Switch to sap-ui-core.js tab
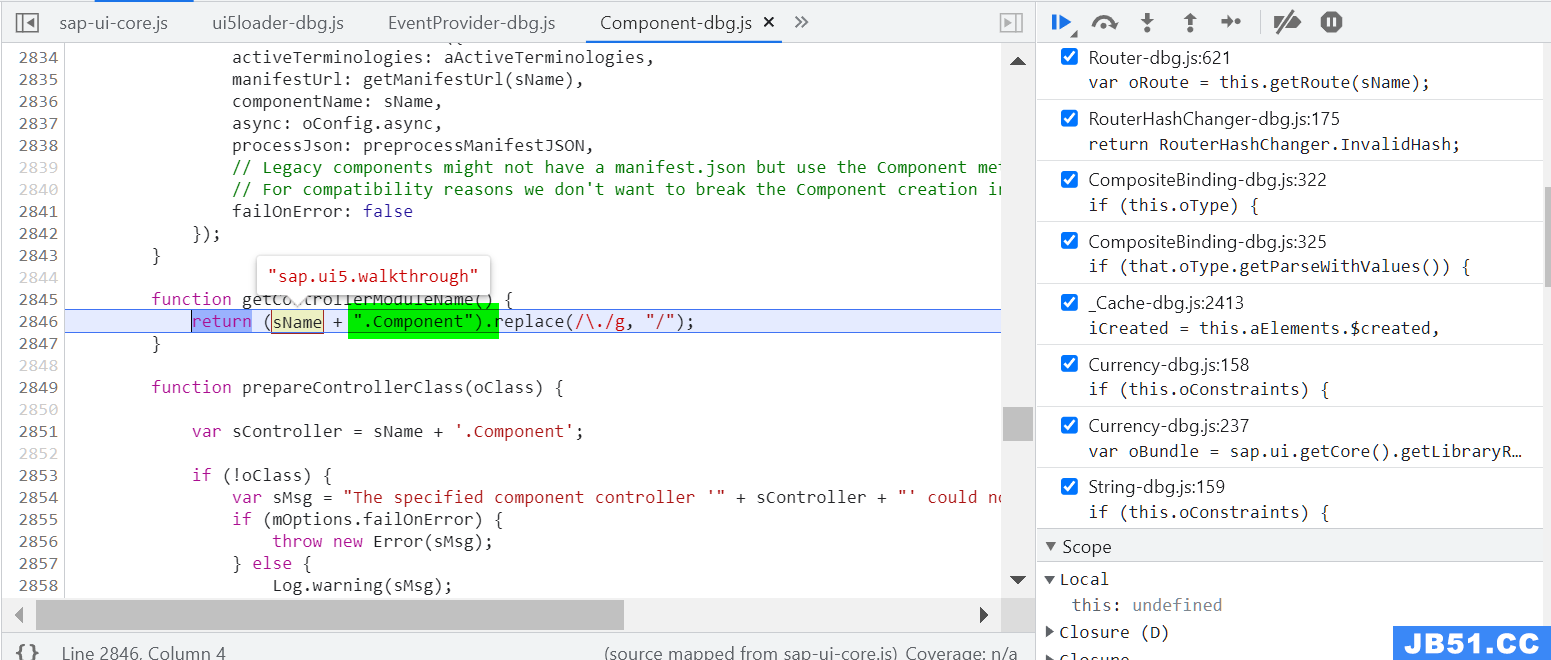Viewport: 1551px width, 660px height. (x=113, y=22)
